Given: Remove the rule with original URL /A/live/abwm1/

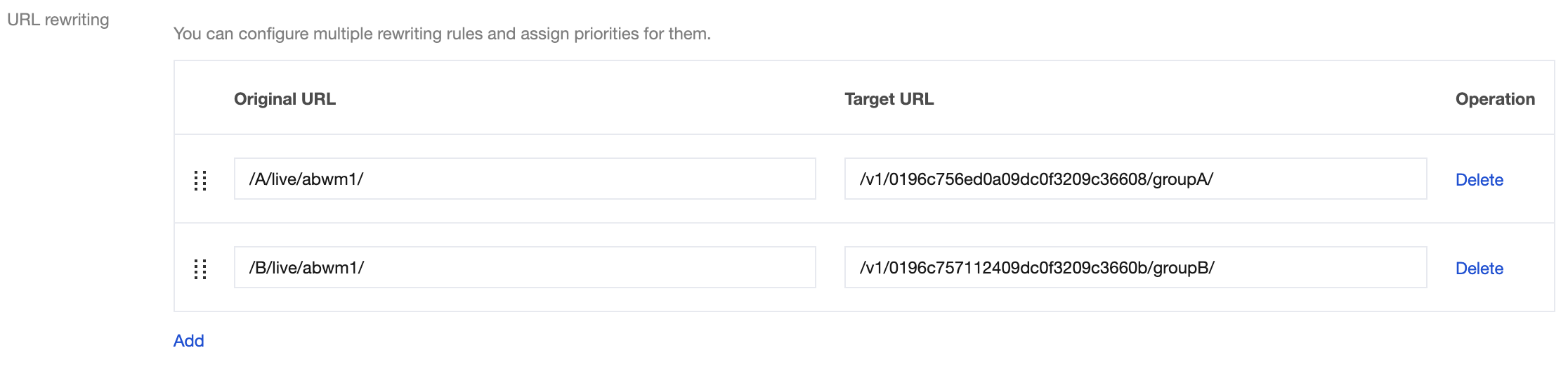Looking at the screenshot, I should [1479, 180].
